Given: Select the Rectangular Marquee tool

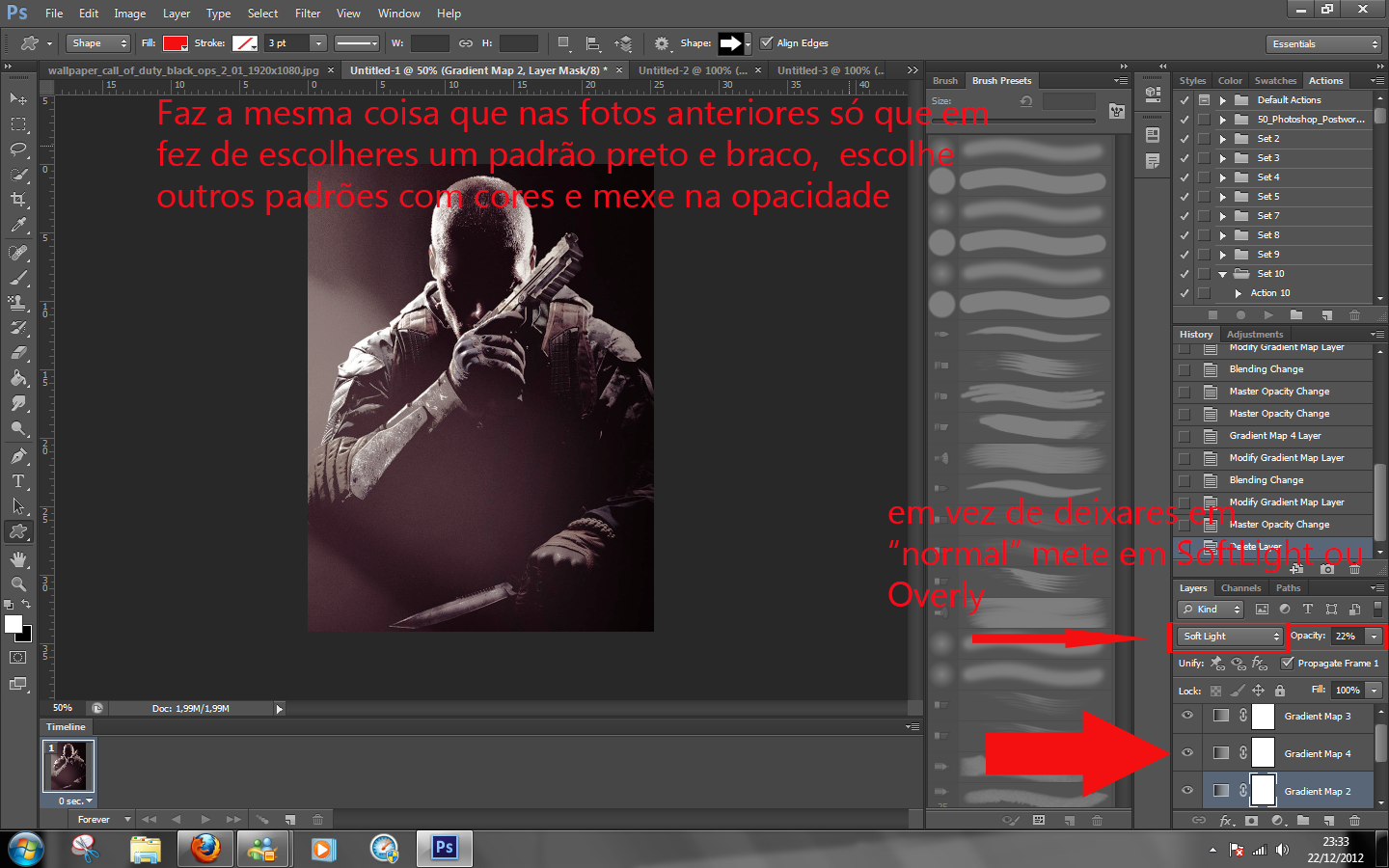Looking at the screenshot, I should [x=18, y=124].
